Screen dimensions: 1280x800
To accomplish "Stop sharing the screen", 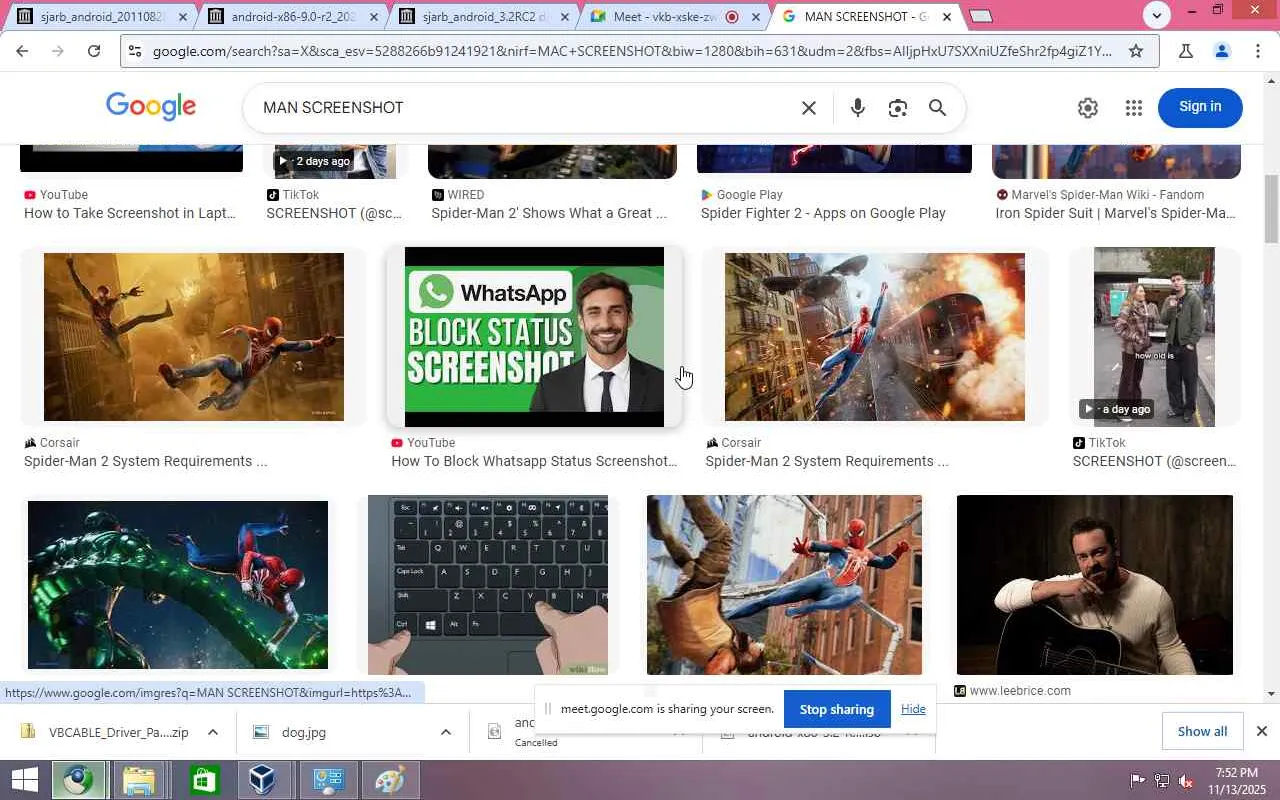I will pyautogui.click(x=837, y=709).
